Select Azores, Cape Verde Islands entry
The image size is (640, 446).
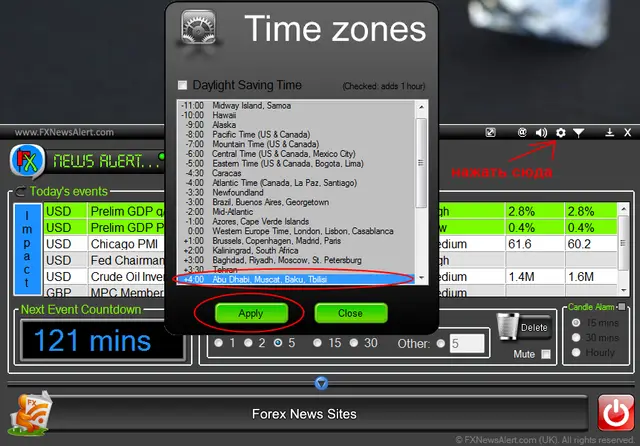tap(297, 222)
